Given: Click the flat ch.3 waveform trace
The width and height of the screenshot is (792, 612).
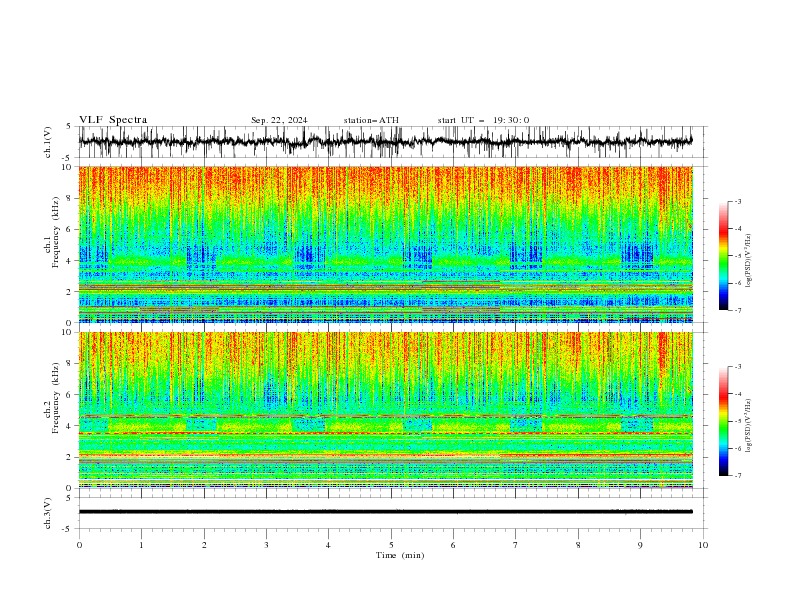Looking at the screenshot, I should [385, 512].
